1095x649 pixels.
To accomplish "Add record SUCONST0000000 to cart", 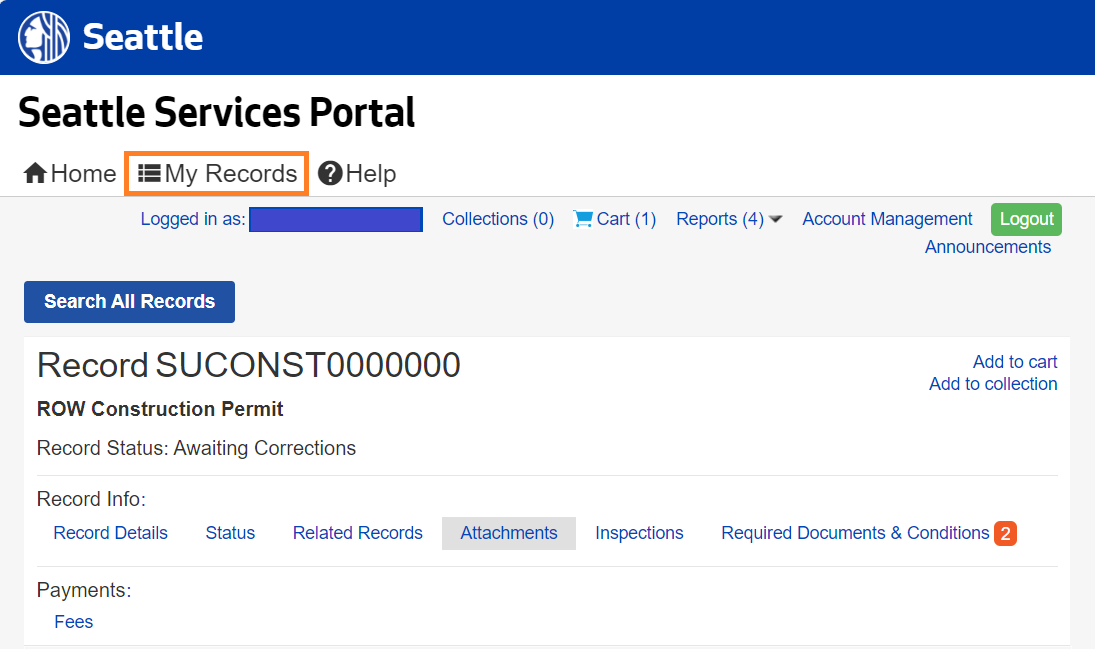I will 1014,361.
